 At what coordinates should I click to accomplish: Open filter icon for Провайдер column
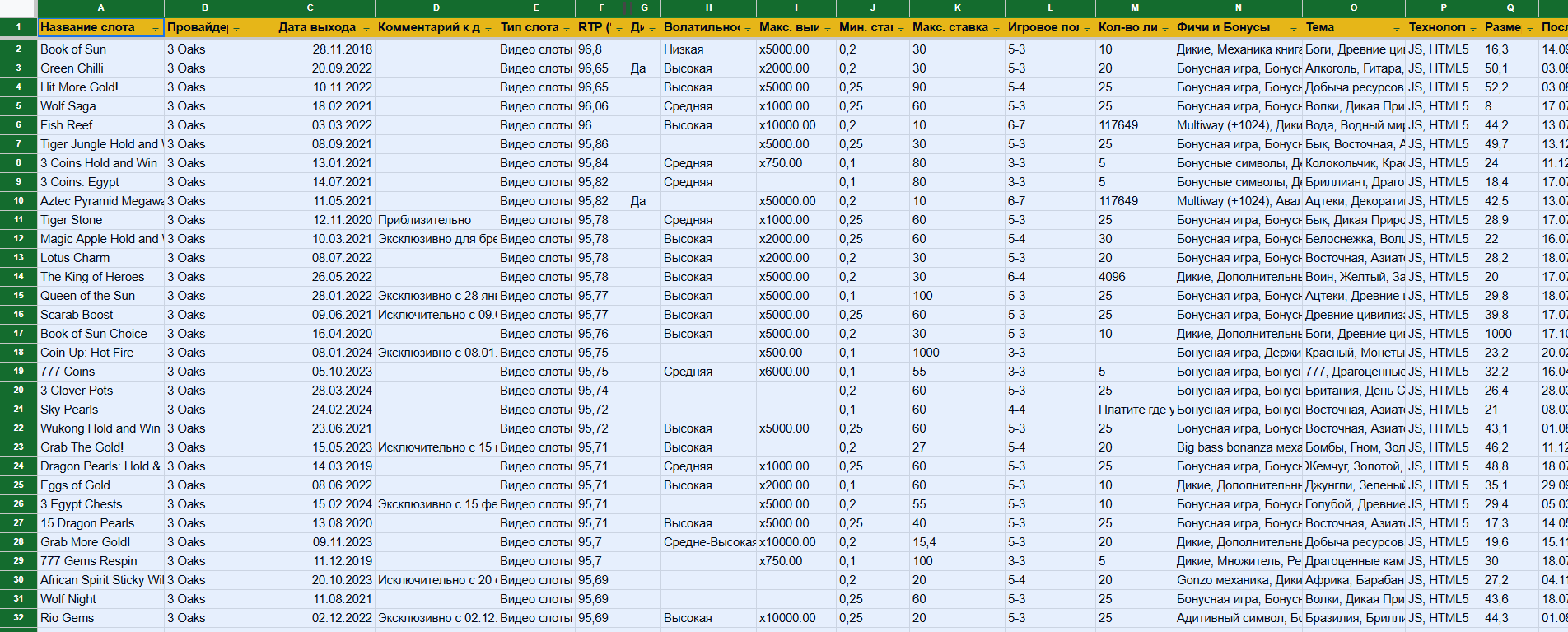236,28
